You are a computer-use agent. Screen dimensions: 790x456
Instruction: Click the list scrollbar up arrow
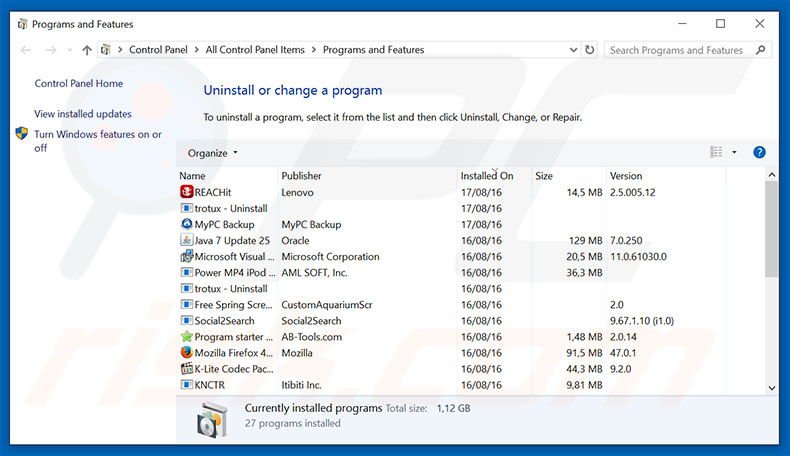click(771, 175)
